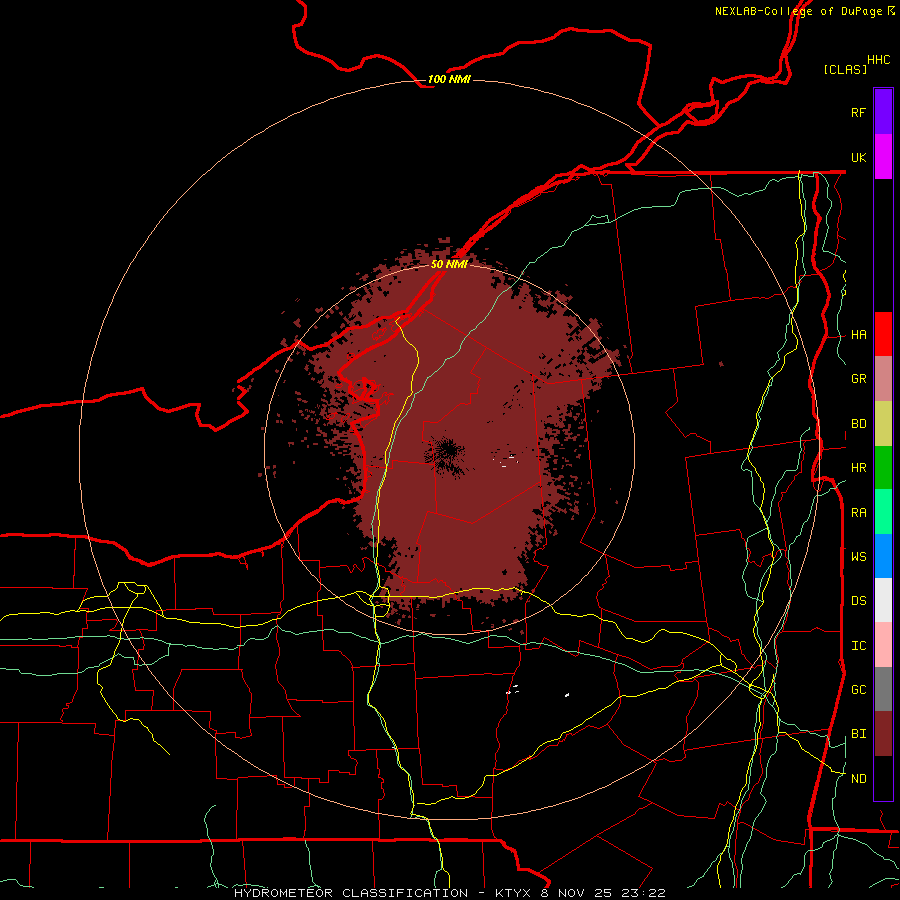Click the "KTYX" radar site identifier
The image size is (900, 900).
(x=513, y=893)
